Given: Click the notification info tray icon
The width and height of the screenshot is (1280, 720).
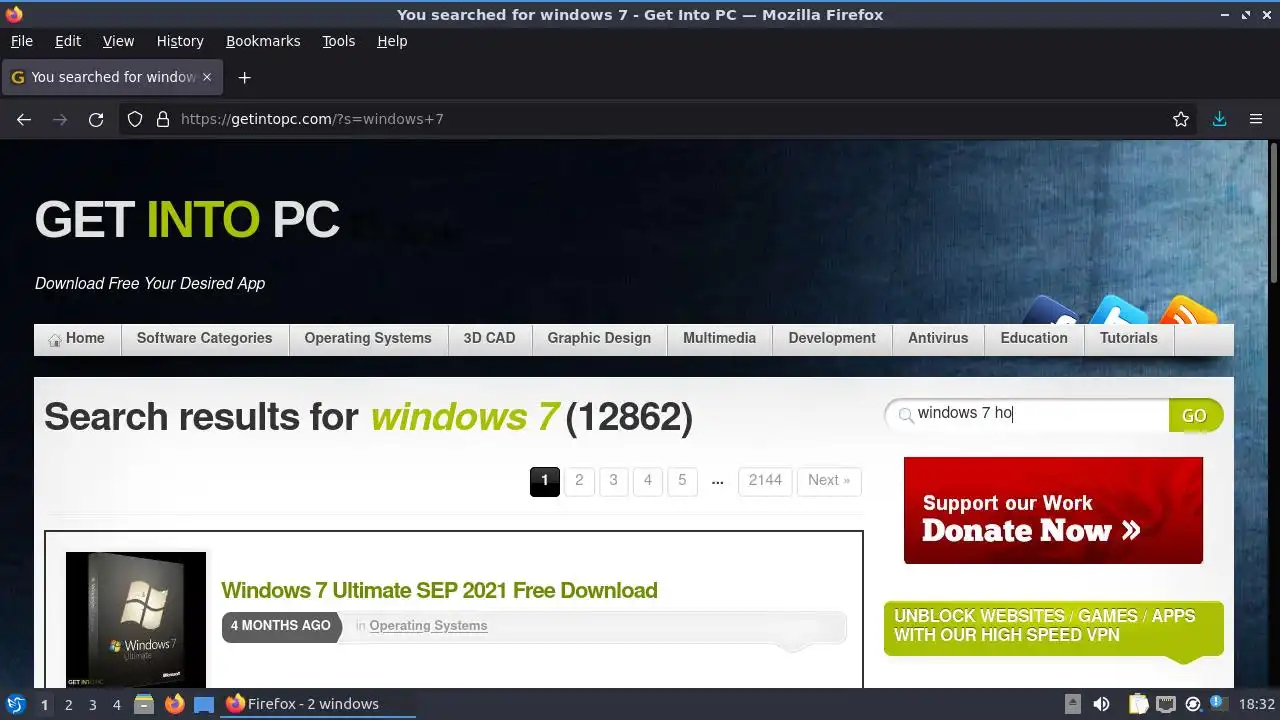Looking at the screenshot, I should pos(1219,704).
